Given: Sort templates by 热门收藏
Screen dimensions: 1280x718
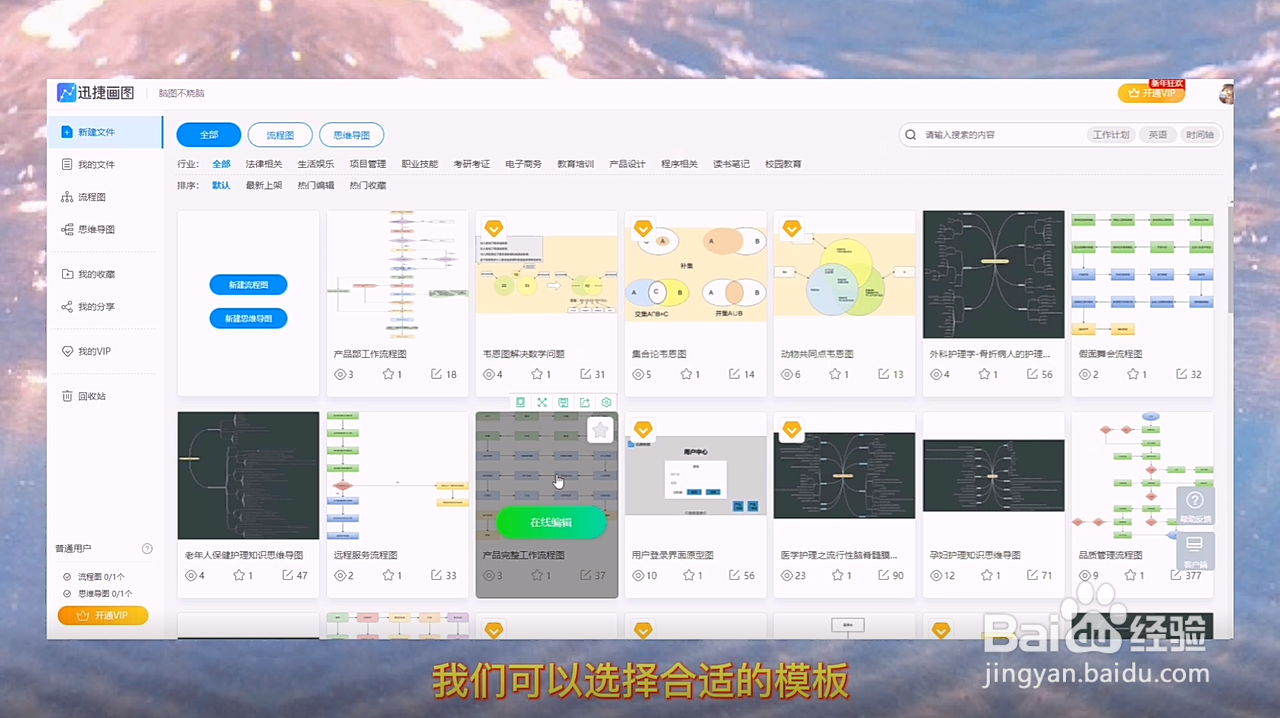Looking at the screenshot, I should 368,185.
